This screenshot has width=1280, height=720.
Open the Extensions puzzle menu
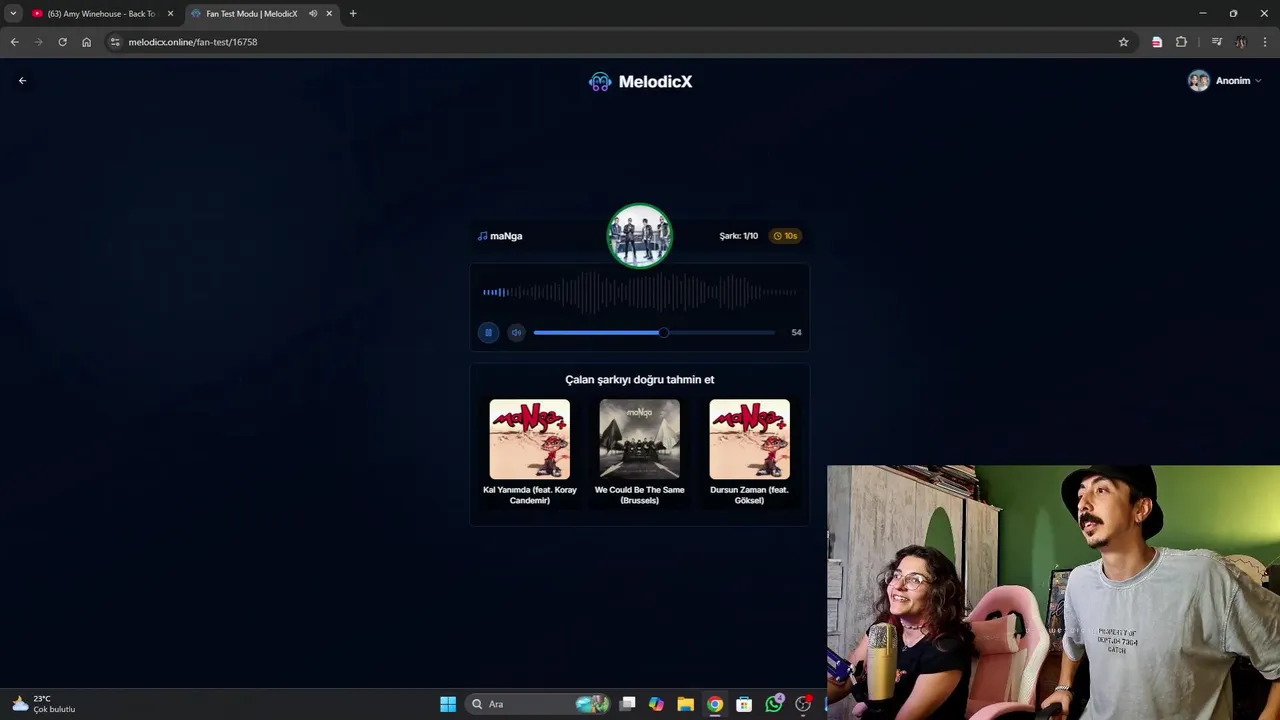tap(1181, 42)
